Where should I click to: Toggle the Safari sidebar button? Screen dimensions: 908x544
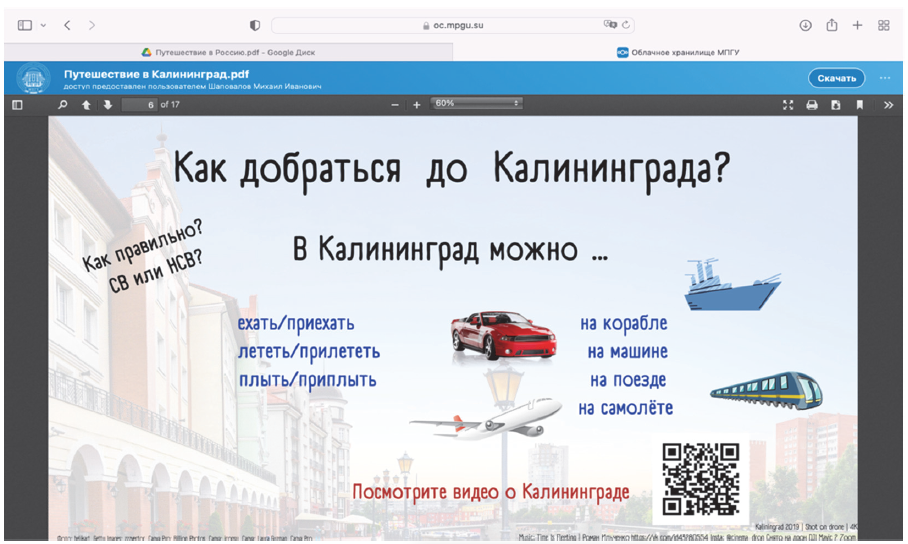tap(25, 25)
